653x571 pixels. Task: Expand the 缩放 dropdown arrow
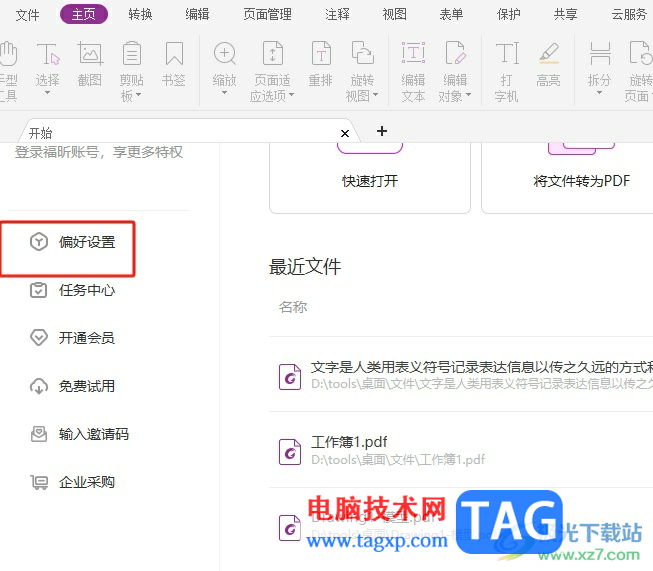[224, 93]
